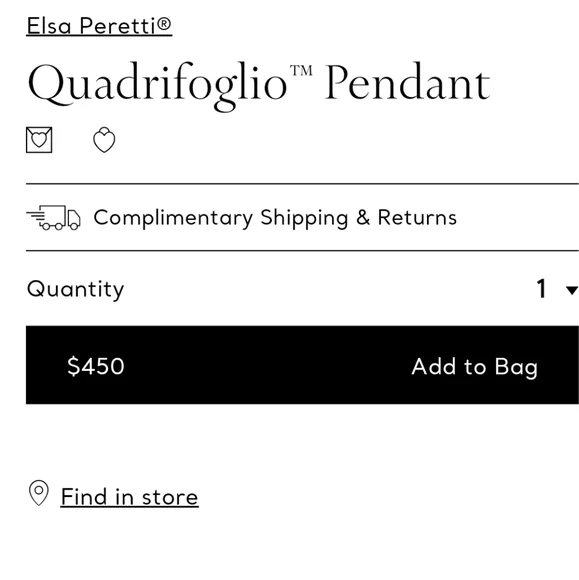Click the TM symbol beside Quadrifoglio

point(301,70)
